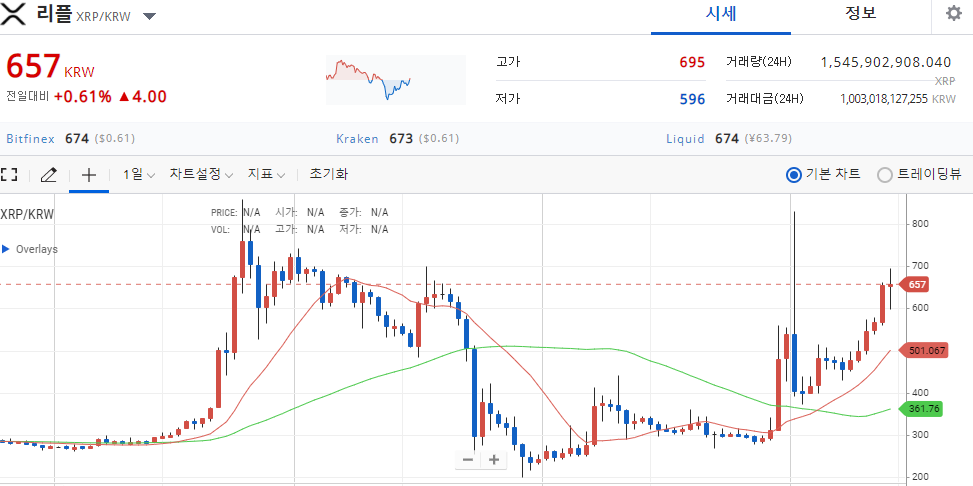The height and width of the screenshot is (486, 973).
Task: Click the 거래대금(24H) label
Action: click(x=764, y=99)
